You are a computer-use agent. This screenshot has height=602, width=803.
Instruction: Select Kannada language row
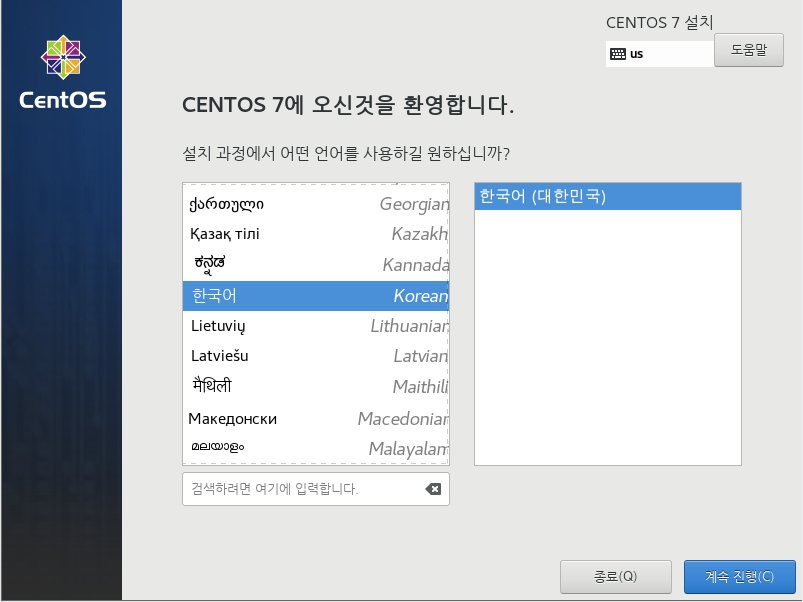pyautogui.click(x=315, y=265)
